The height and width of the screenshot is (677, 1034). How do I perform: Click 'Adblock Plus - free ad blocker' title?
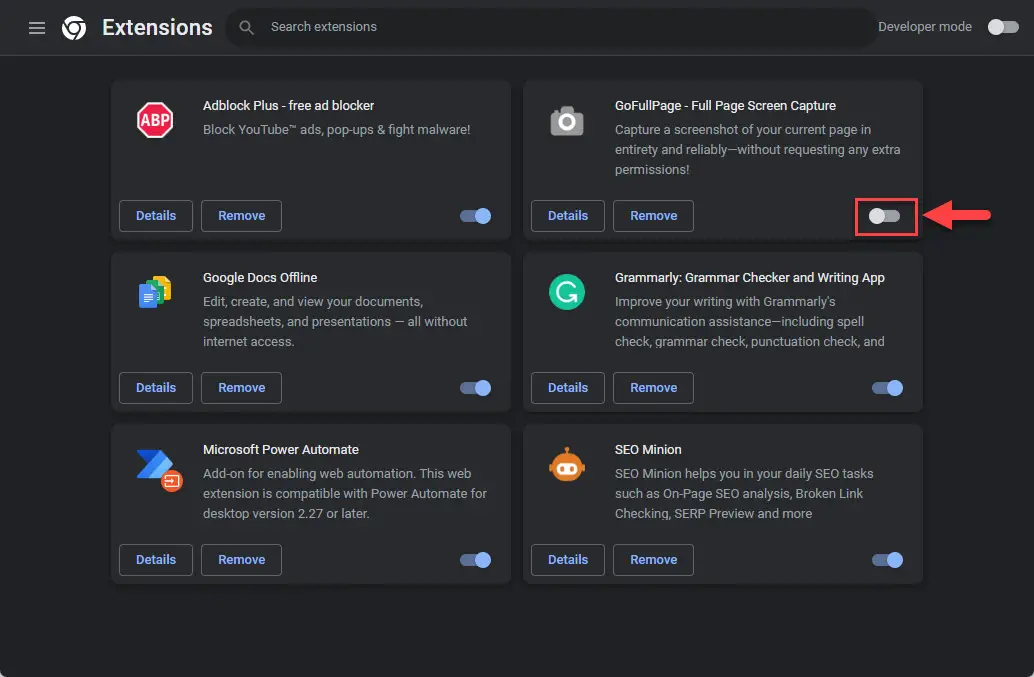288,105
